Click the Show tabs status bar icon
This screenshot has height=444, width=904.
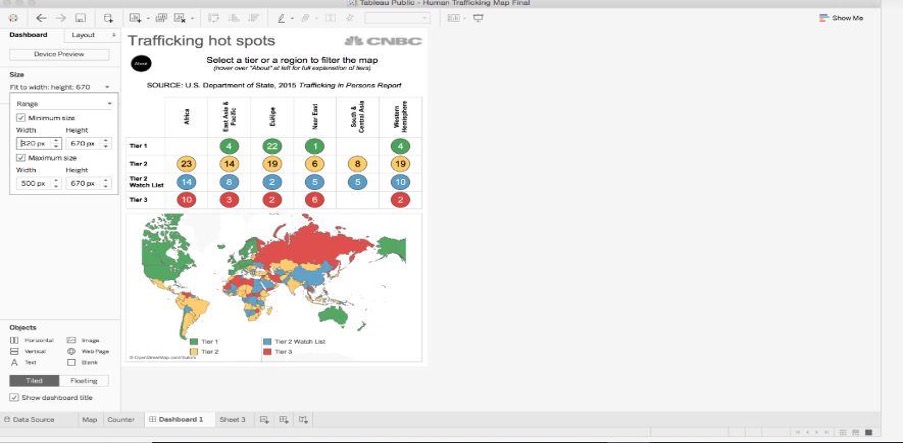pyautogui.click(x=869, y=432)
